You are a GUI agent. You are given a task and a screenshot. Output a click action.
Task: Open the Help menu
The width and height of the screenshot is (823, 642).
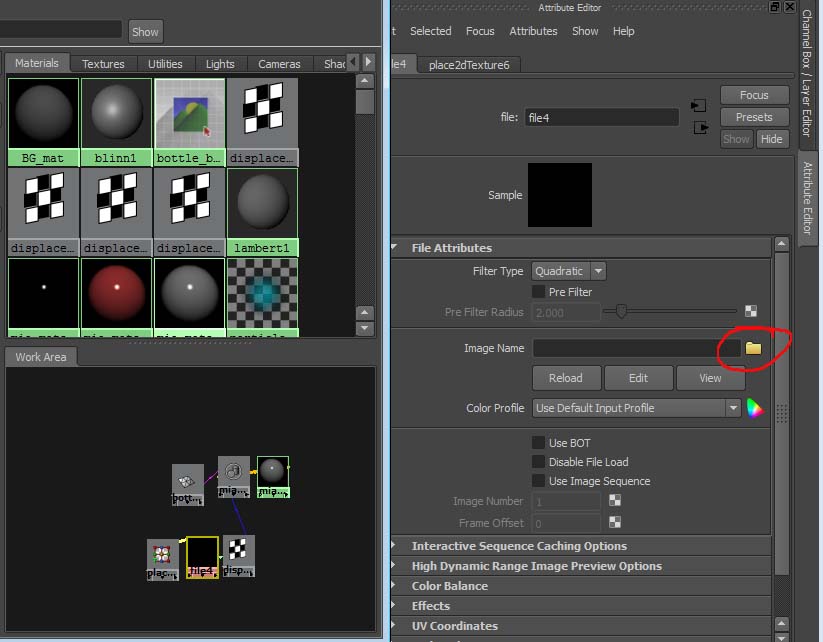click(624, 31)
